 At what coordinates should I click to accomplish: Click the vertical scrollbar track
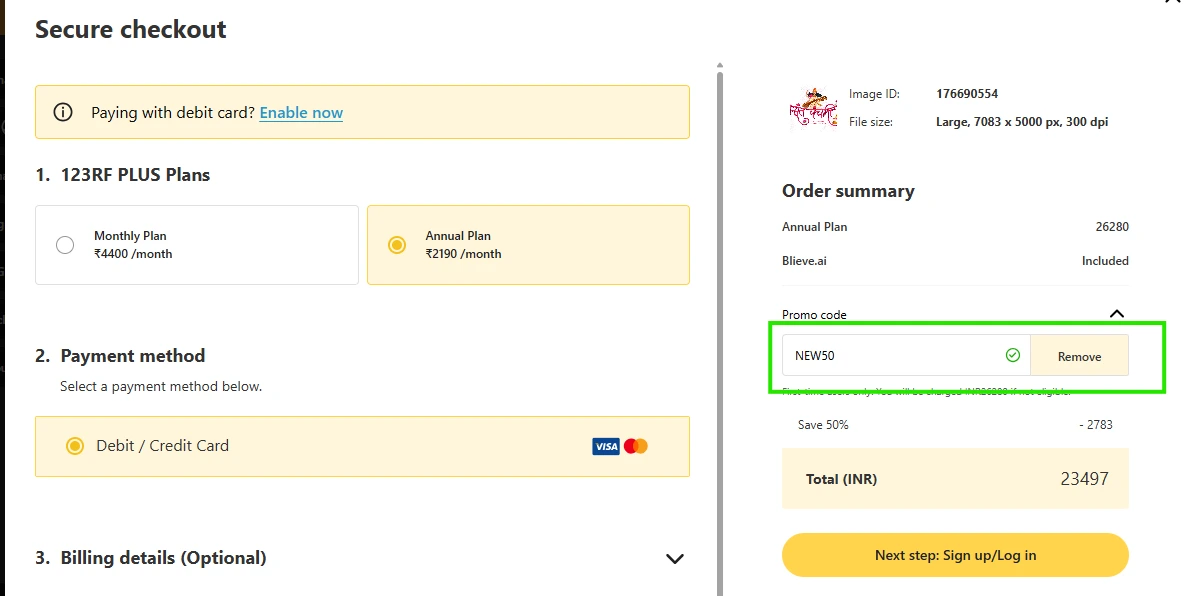(x=720, y=300)
